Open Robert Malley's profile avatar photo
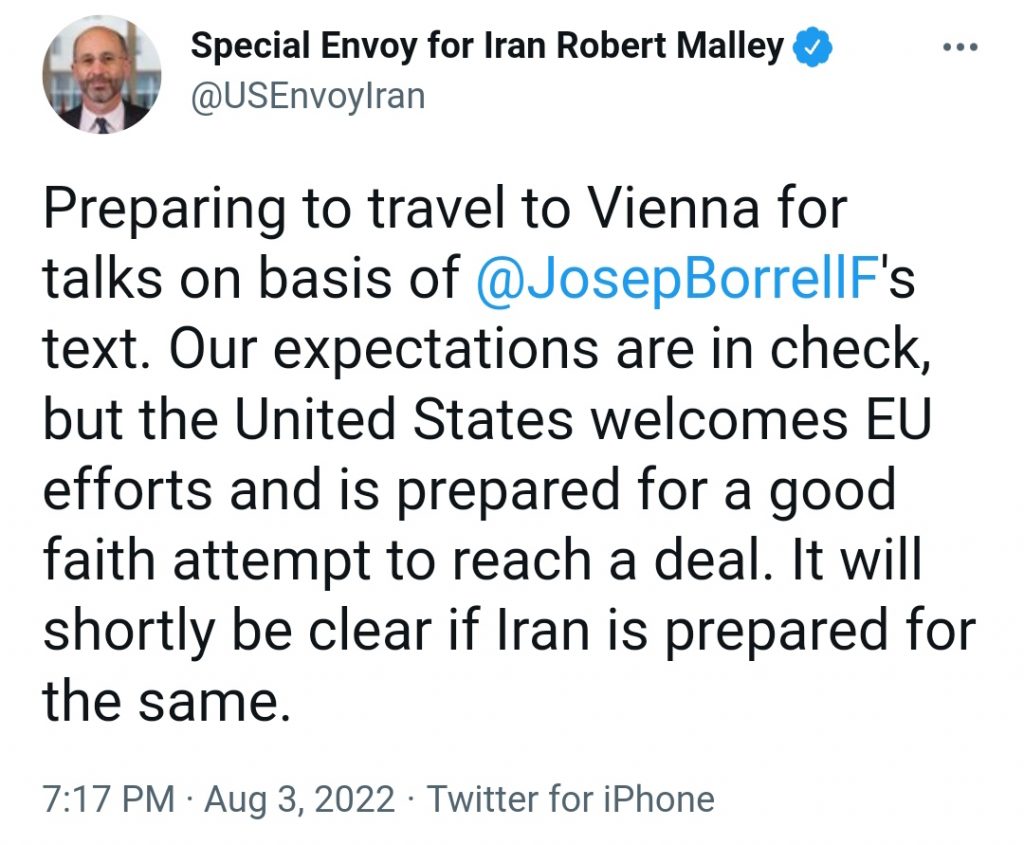 coord(102,74)
